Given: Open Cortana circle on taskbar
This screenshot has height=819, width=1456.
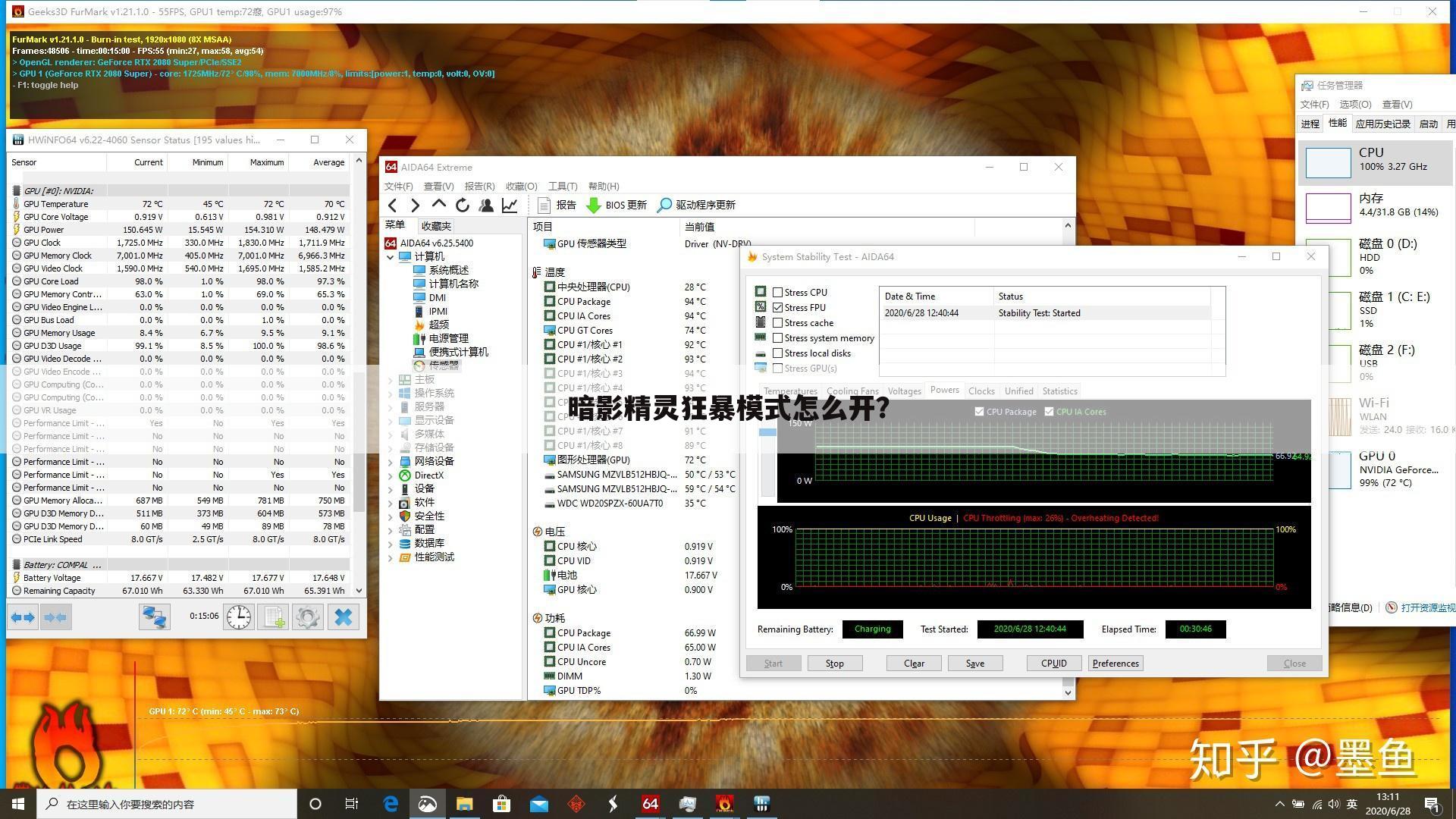Looking at the screenshot, I should [315, 804].
